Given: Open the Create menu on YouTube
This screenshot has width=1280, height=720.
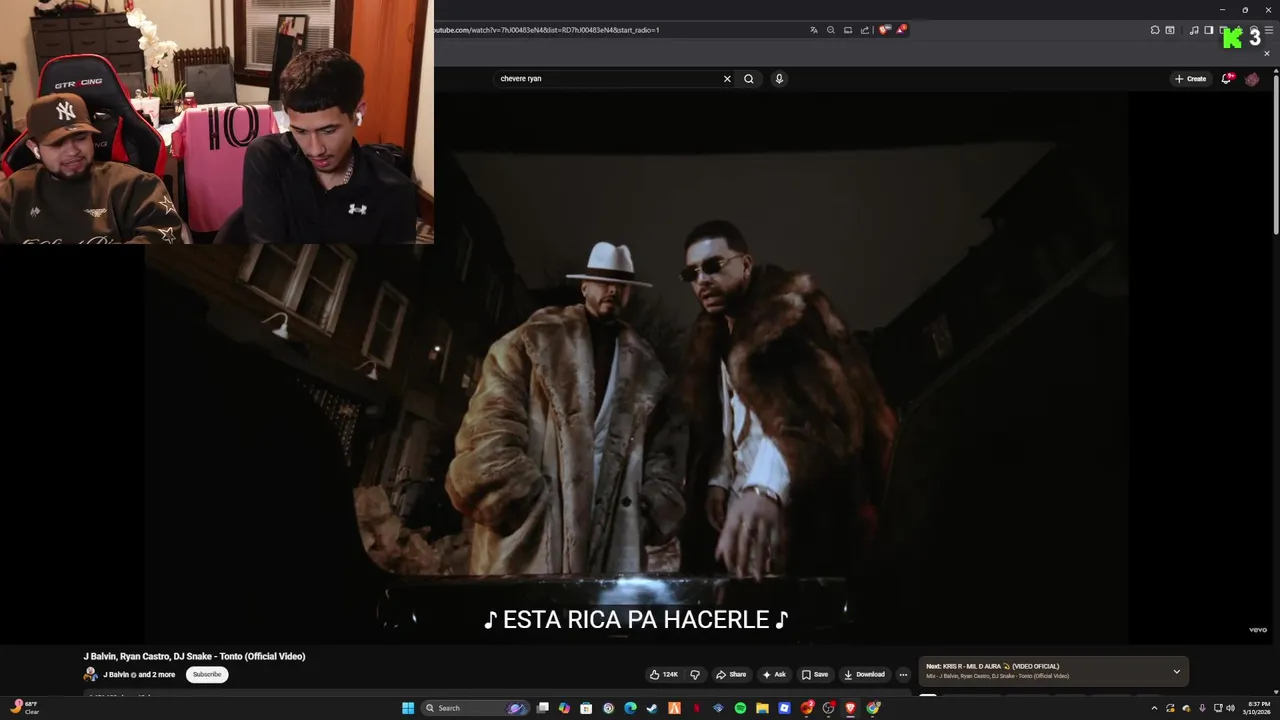Looking at the screenshot, I should coord(1190,78).
